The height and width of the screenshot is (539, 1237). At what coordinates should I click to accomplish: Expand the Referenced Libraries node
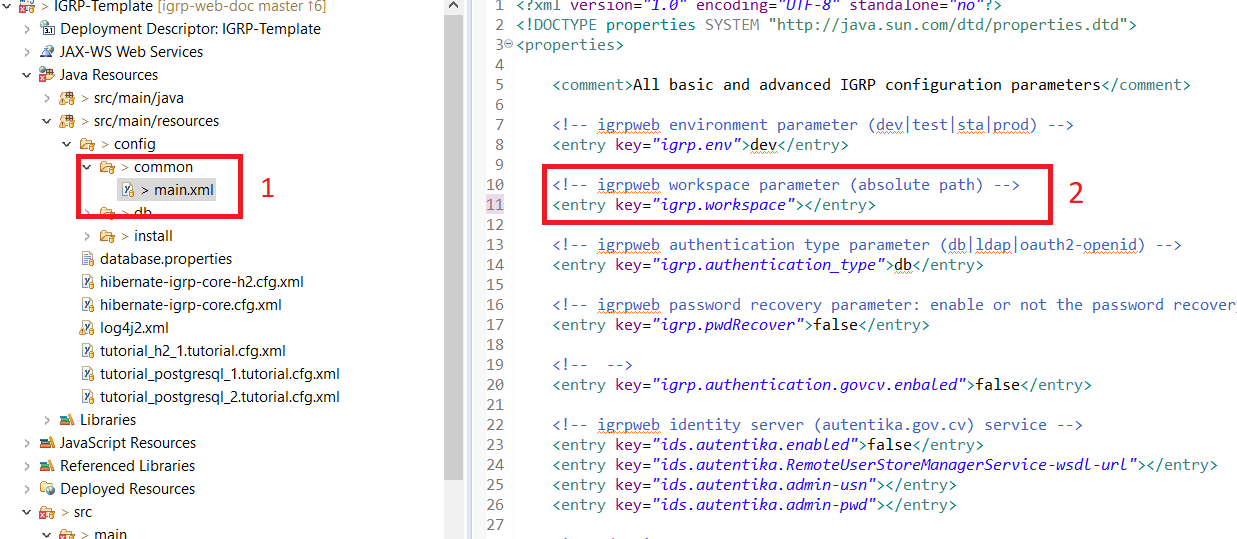click(26, 466)
